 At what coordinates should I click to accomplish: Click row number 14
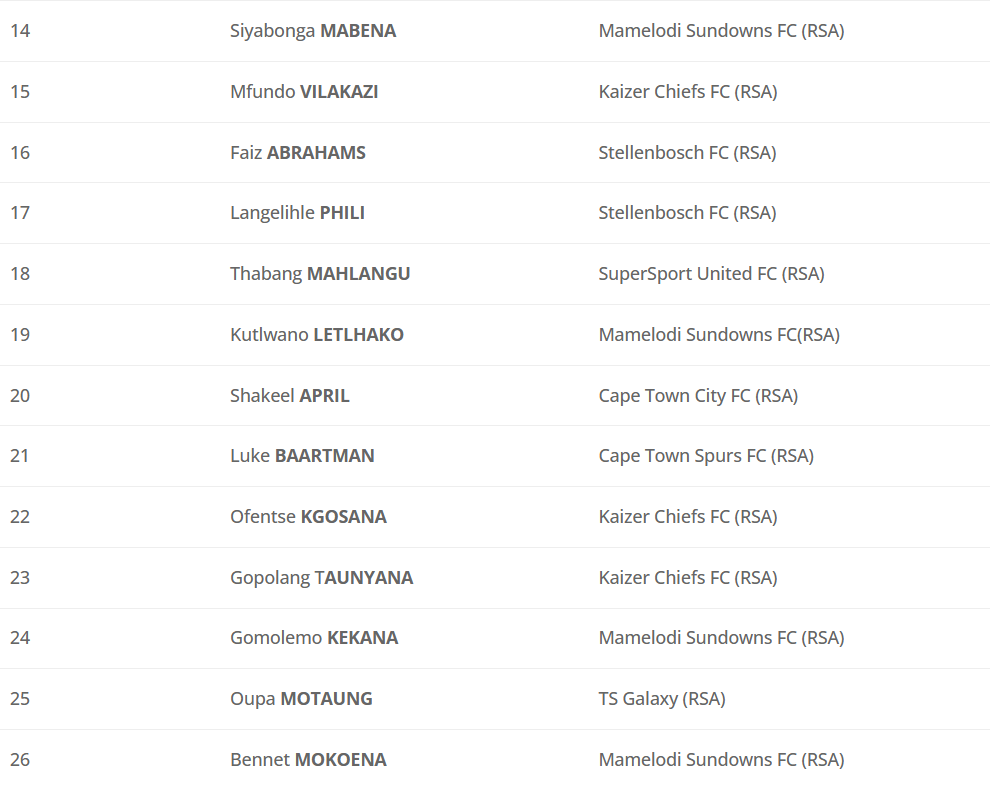point(20,31)
